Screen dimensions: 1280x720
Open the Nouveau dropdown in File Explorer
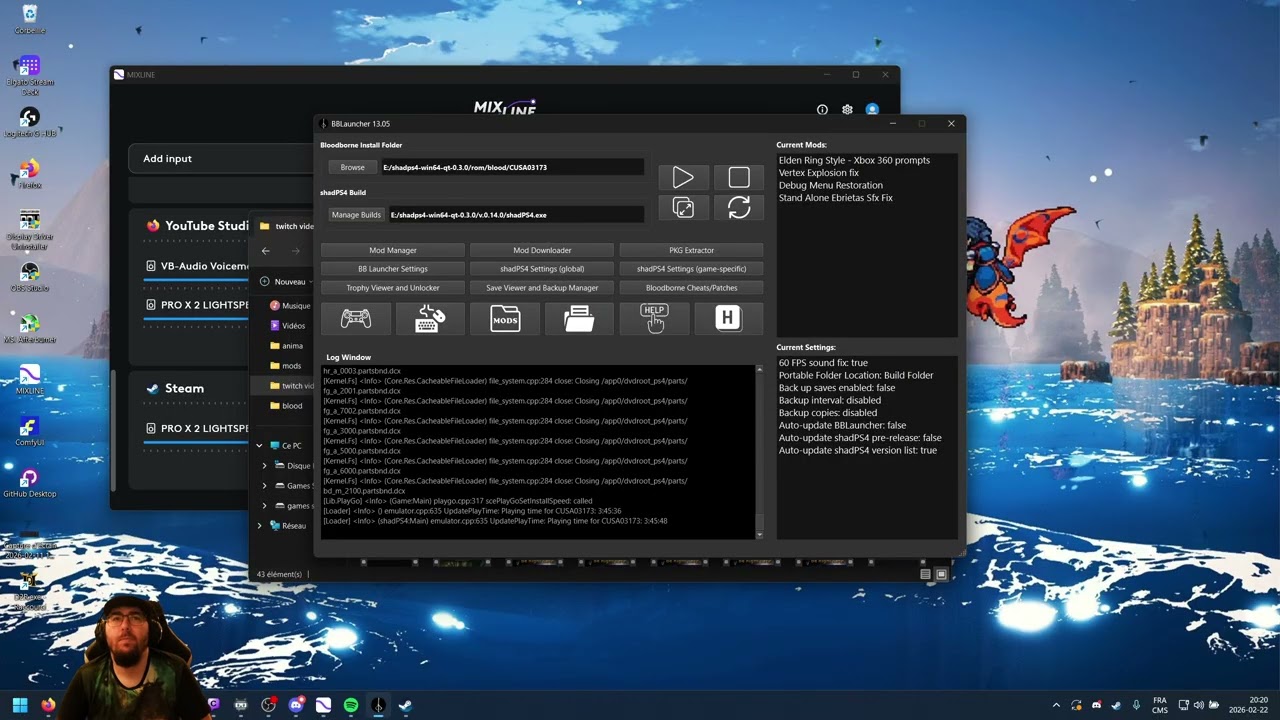(x=285, y=282)
